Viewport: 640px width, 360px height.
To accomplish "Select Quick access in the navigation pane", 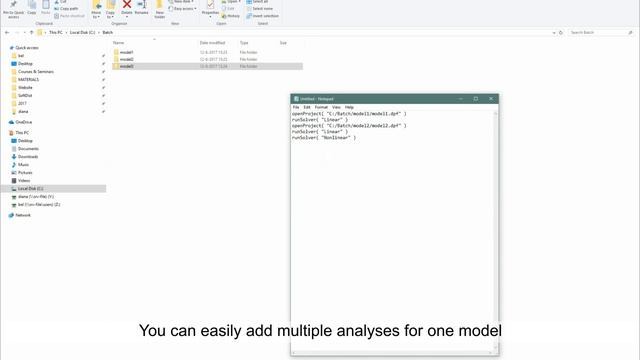I will pyautogui.click(x=27, y=48).
